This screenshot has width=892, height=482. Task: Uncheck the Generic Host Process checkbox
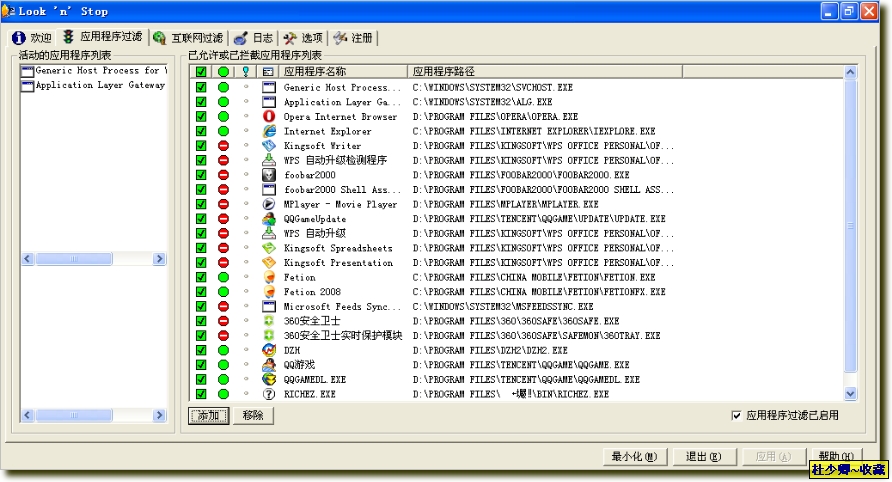[x=201, y=87]
